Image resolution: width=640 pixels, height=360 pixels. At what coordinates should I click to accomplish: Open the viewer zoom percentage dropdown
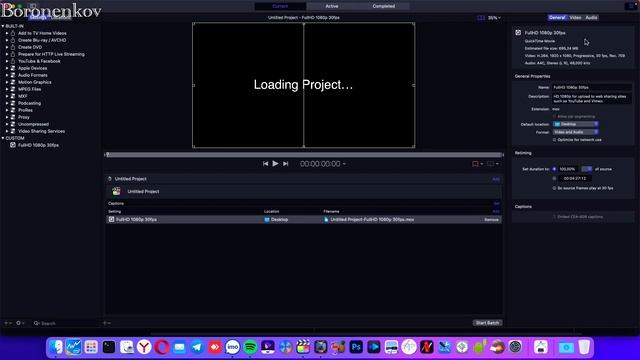pos(494,18)
